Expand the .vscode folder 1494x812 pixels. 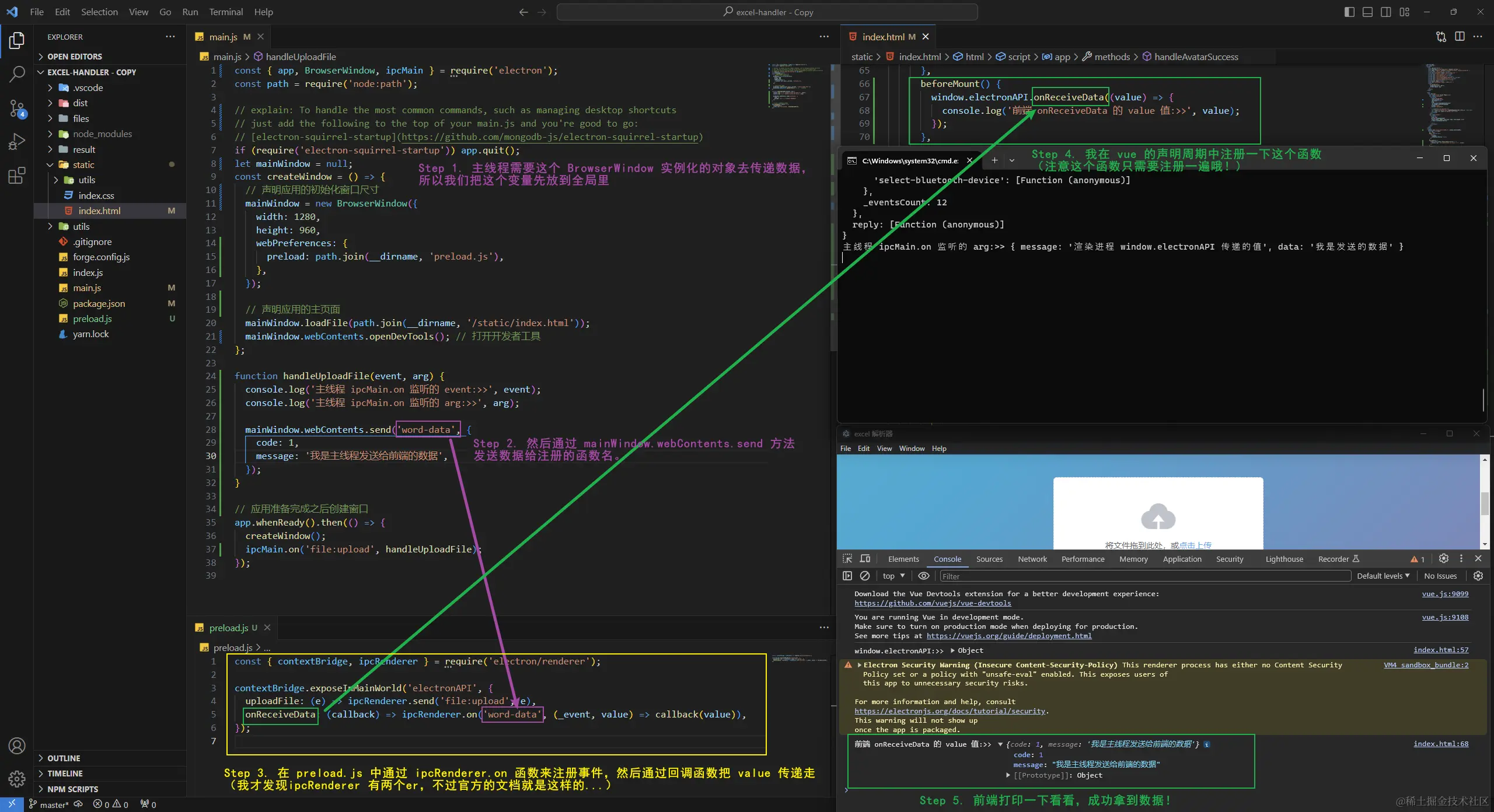88,87
